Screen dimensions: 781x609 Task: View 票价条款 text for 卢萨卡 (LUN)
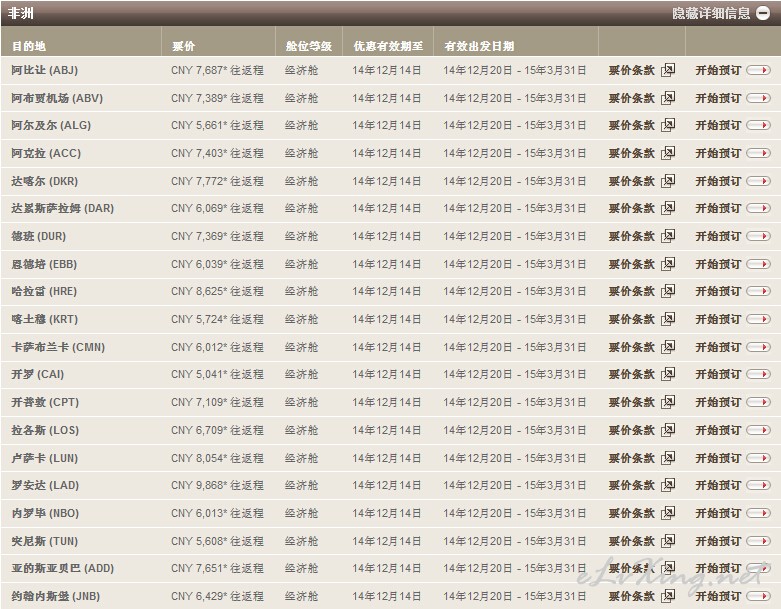(x=632, y=458)
